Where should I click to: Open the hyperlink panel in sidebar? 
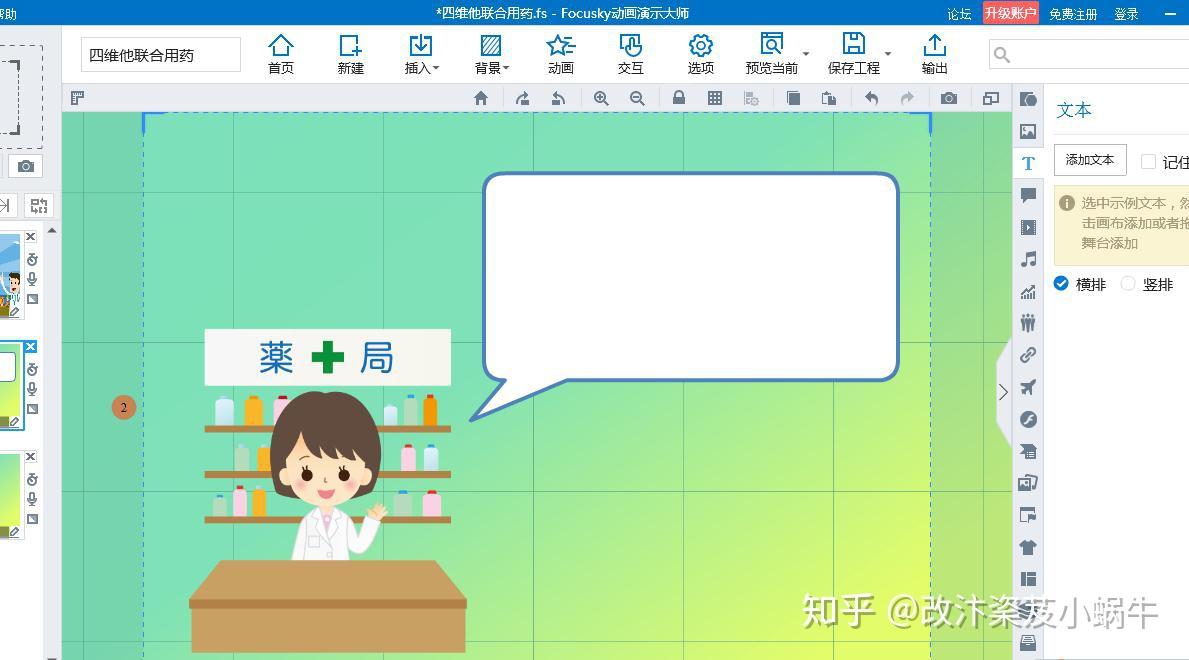tap(1028, 355)
